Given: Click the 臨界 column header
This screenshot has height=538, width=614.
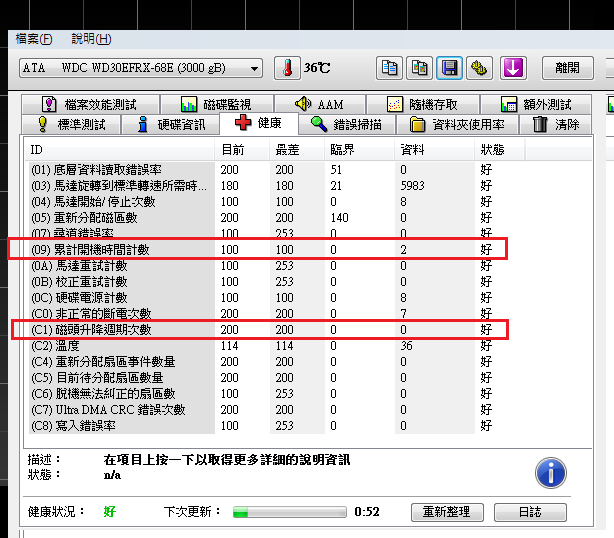Looking at the screenshot, I should 359,150.
